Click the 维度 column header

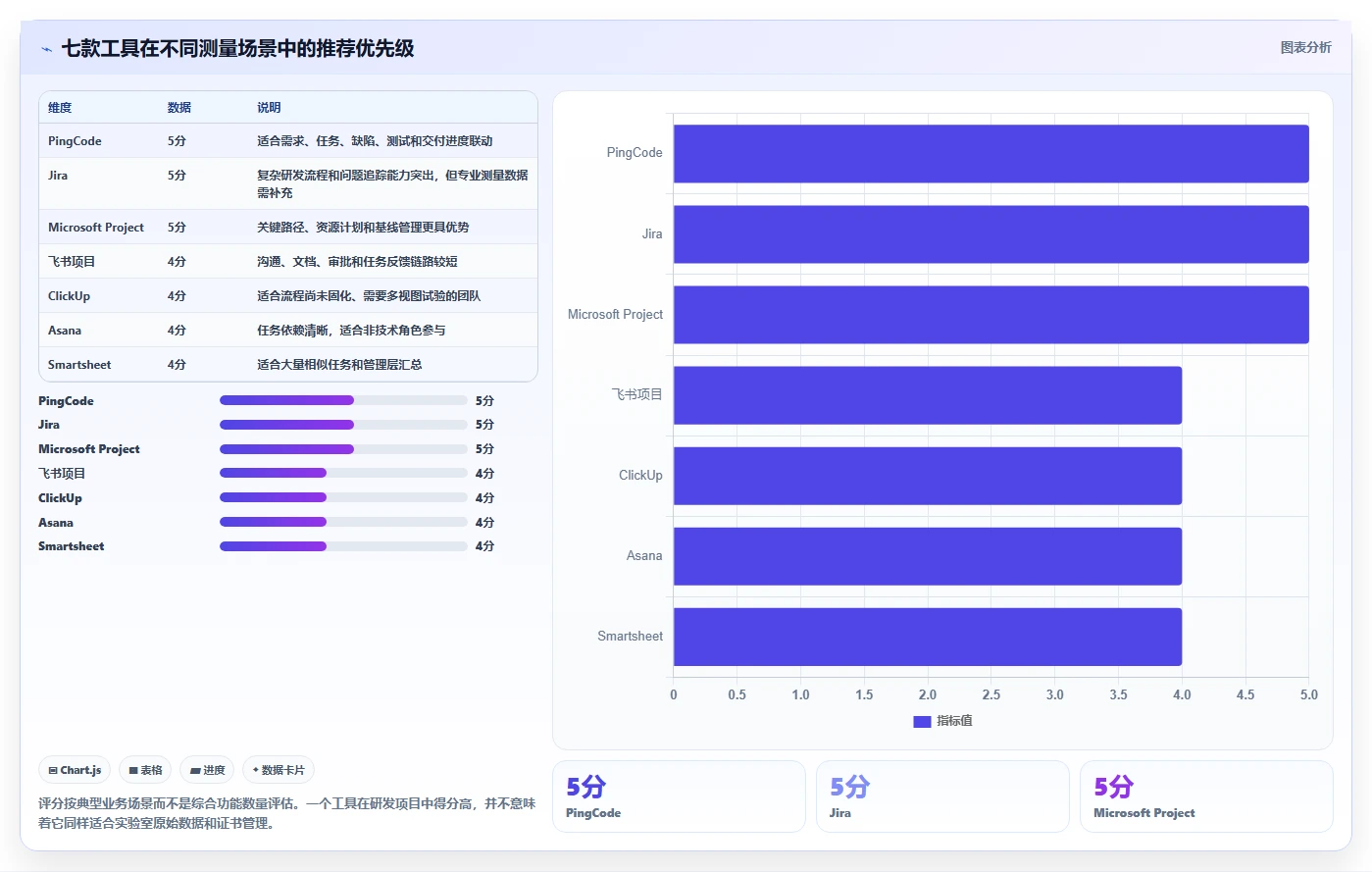tap(60, 108)
